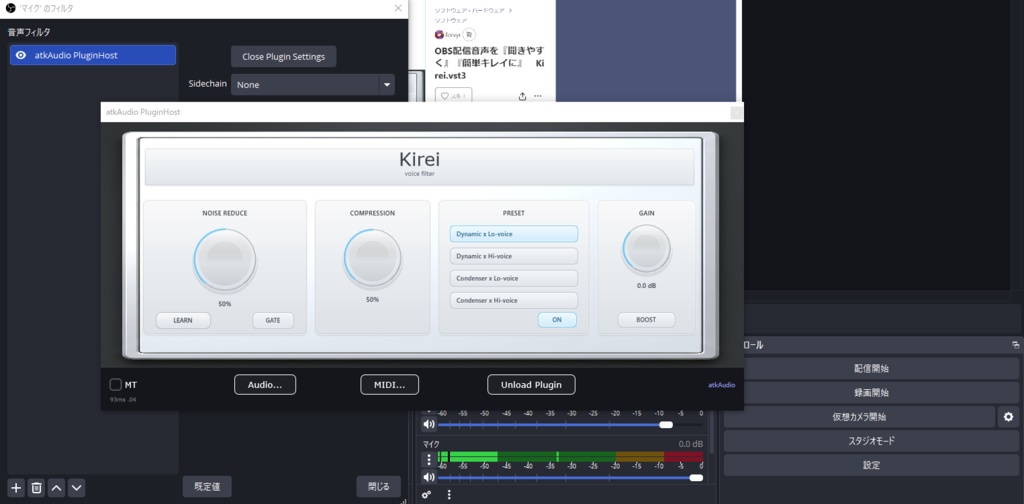The width and height of the screenshot is (1024, 504).
Task: Toggle the Kirei preset ON button
Action: click(x=557, y=320)
